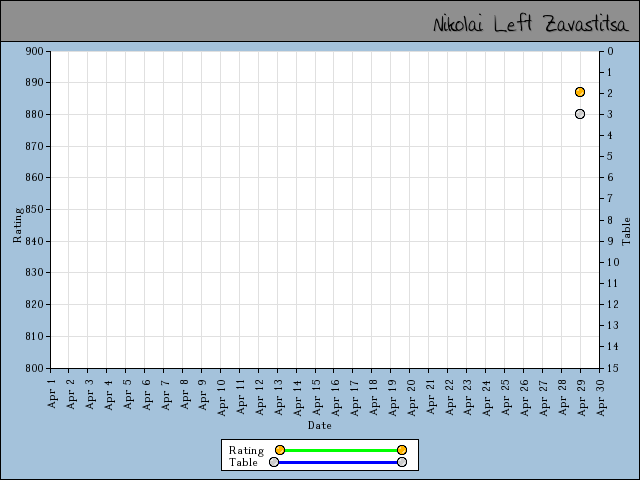Click the Apr 25 date tick label
640x480 pixels.
[505, 398]
